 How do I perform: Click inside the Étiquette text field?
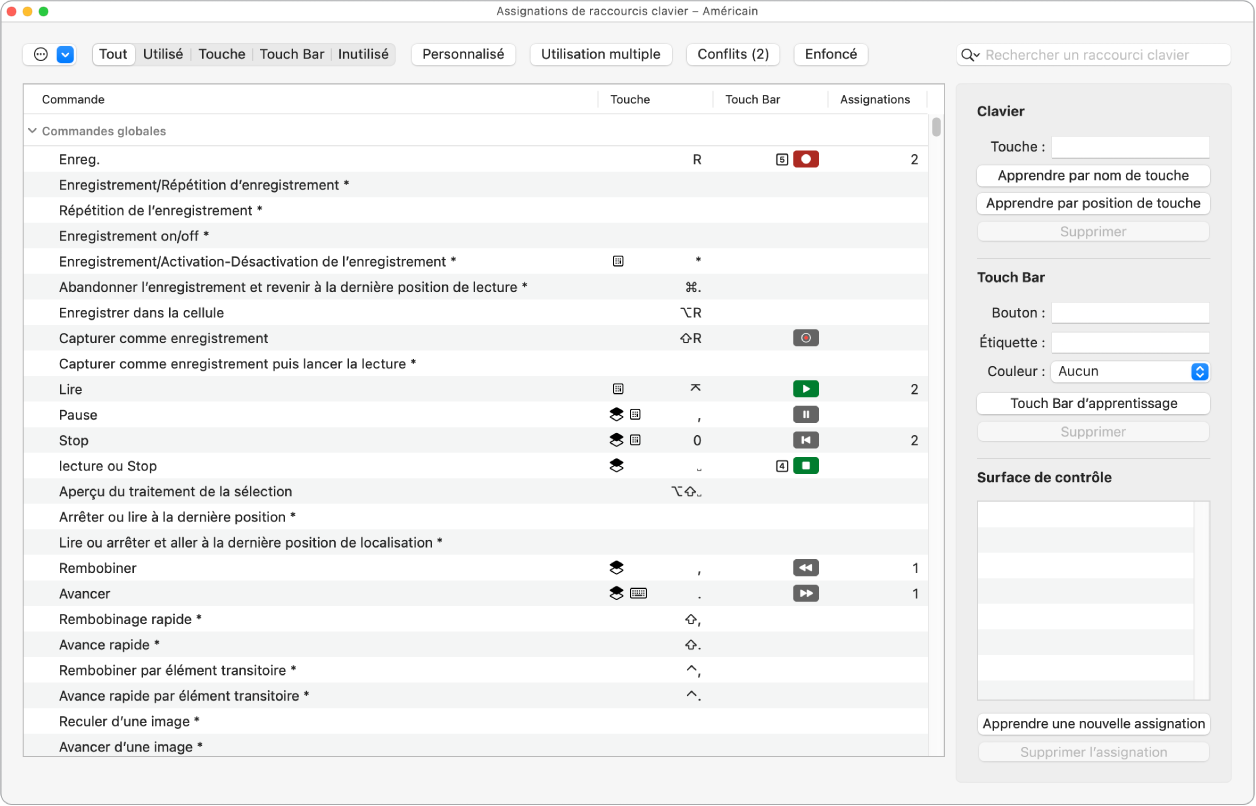[1130, 342]
